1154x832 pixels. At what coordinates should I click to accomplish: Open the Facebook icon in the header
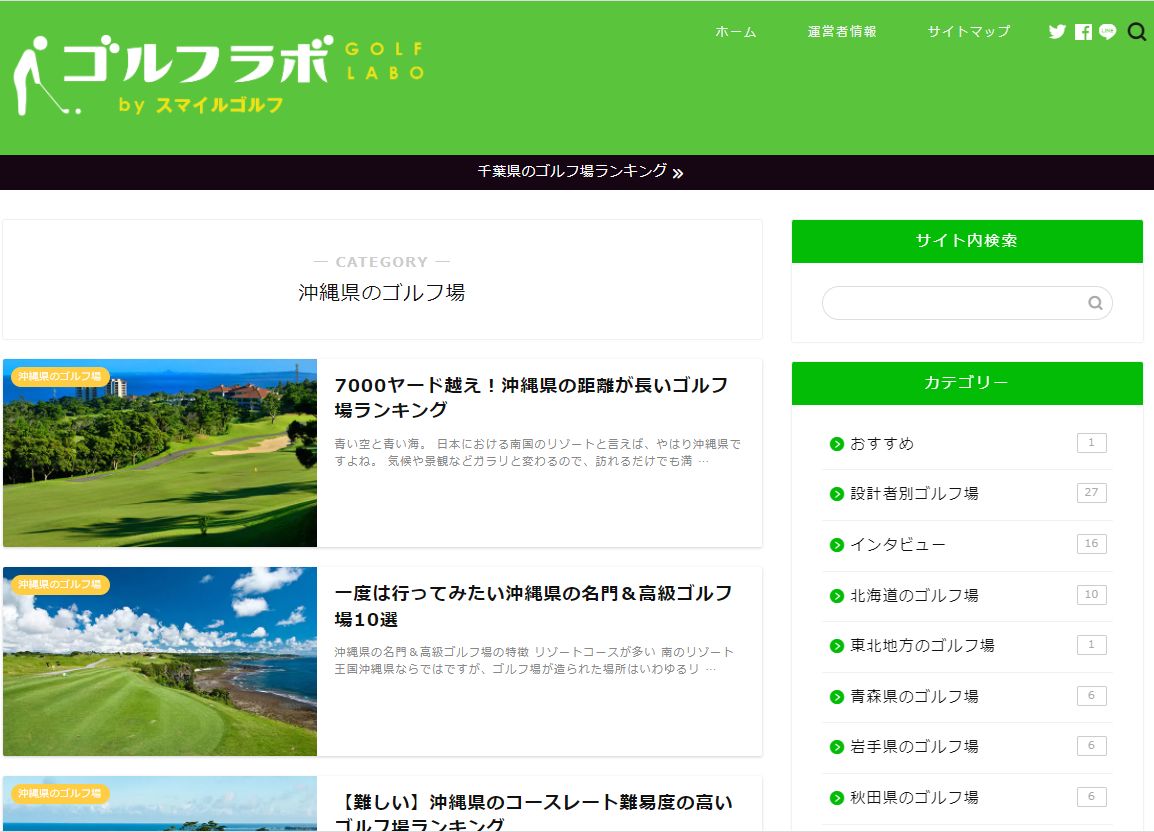[1083, 32]
